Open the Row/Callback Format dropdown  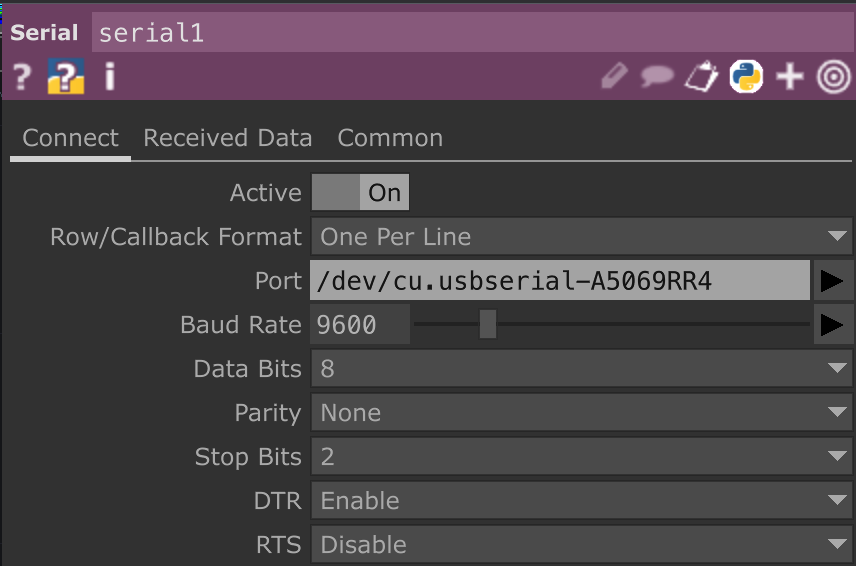[581, 236]
